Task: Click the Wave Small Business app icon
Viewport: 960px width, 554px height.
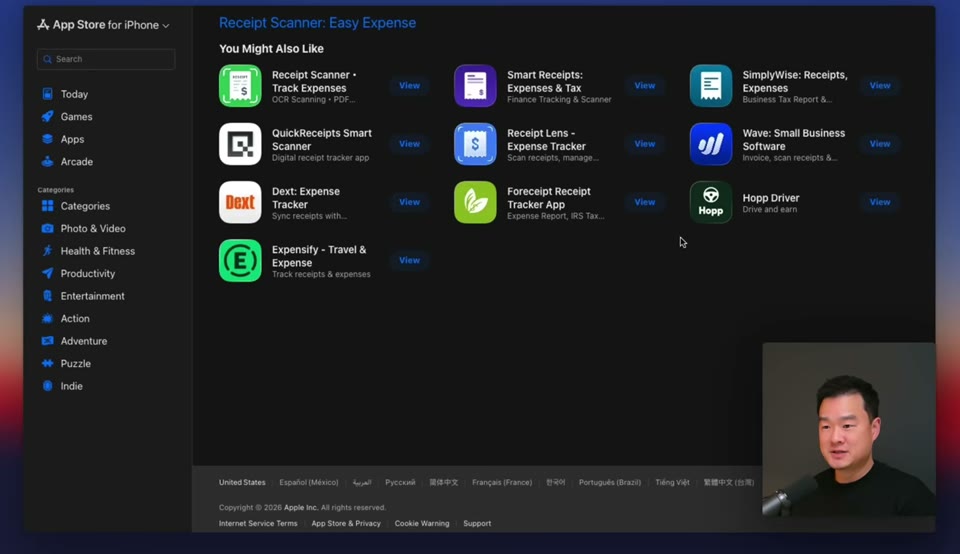Action: point(711,144)
